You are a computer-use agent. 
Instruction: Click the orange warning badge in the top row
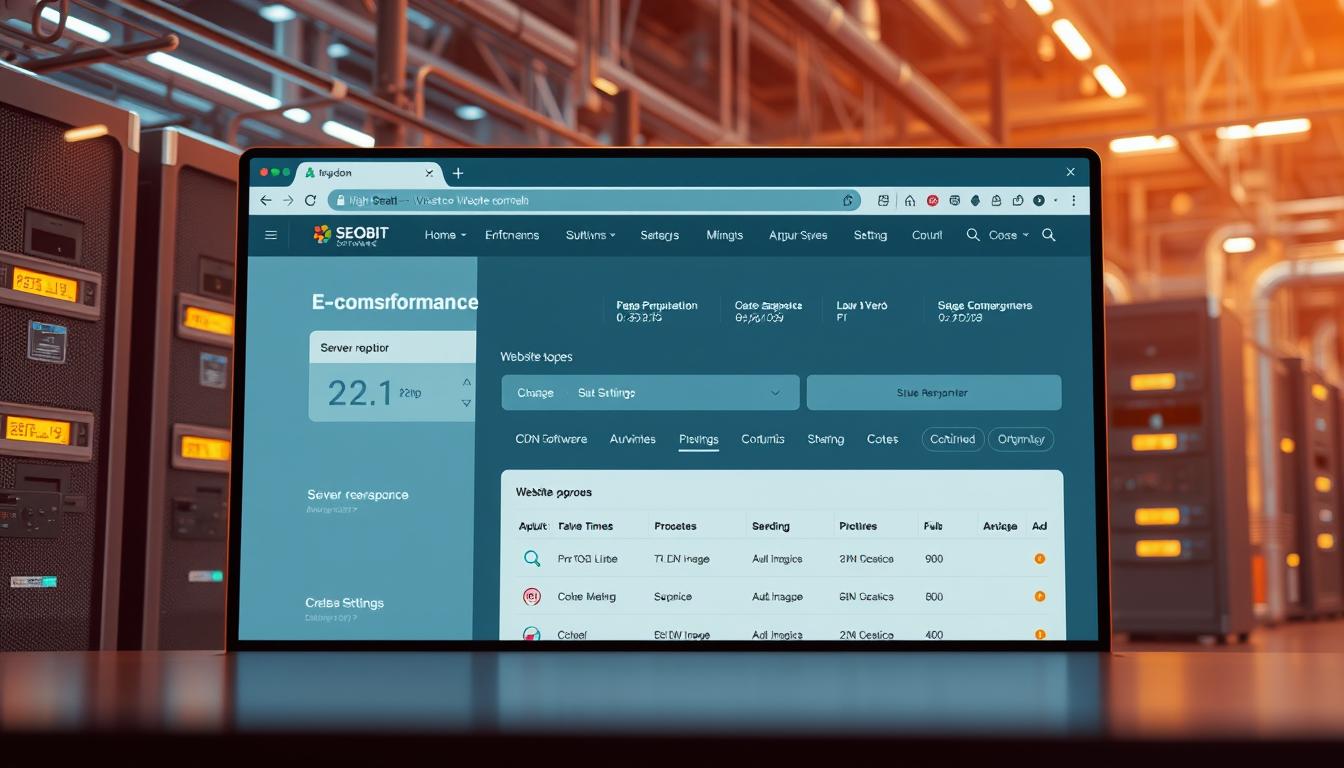coord(1039,558)
